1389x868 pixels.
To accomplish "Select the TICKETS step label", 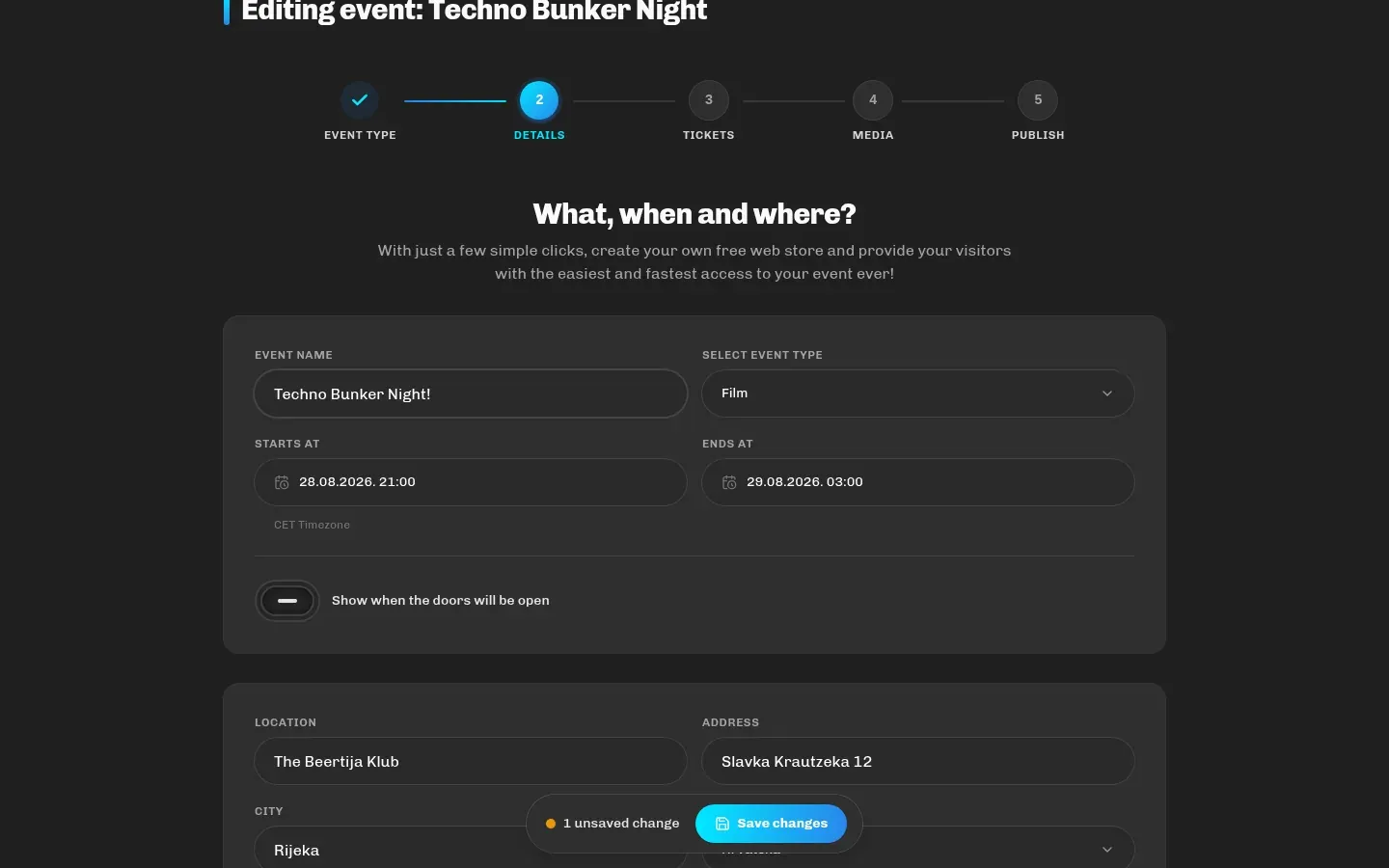I will point(709,135).
